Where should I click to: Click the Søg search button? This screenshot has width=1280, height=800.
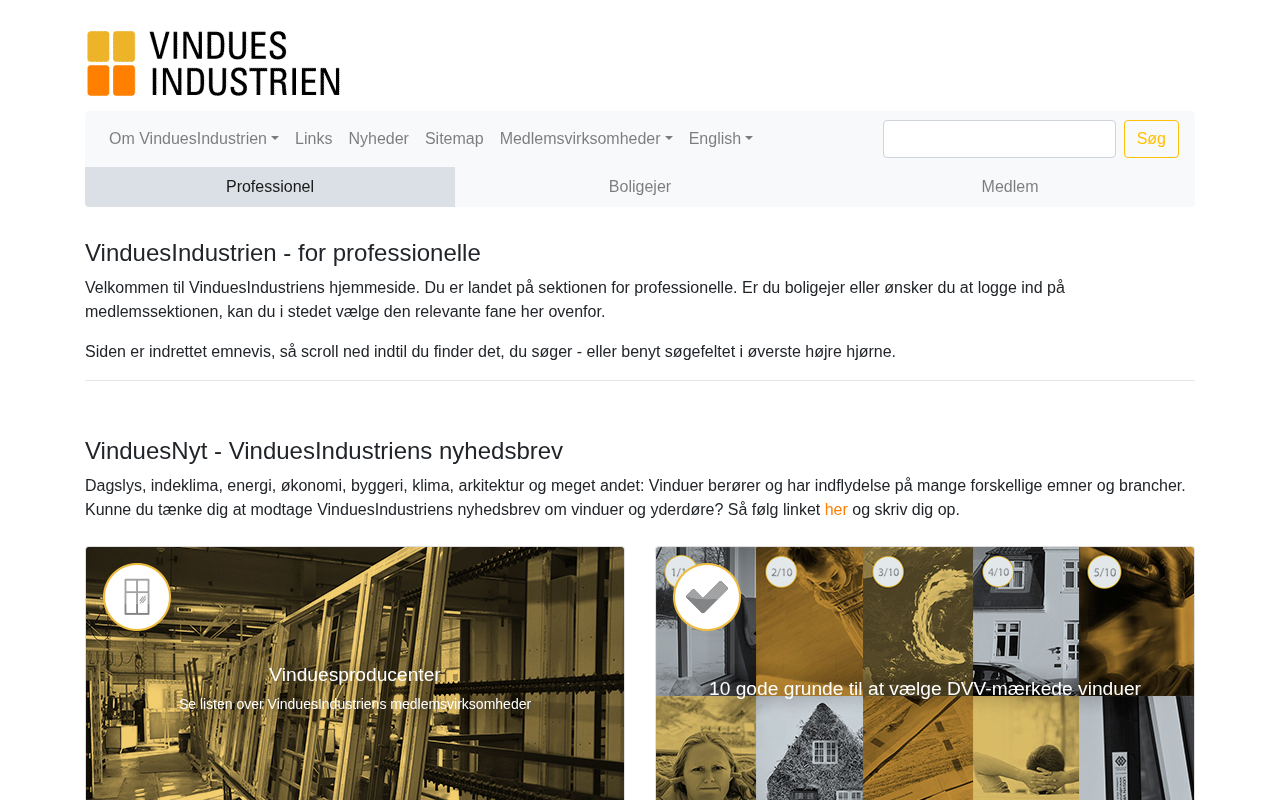1151,139
